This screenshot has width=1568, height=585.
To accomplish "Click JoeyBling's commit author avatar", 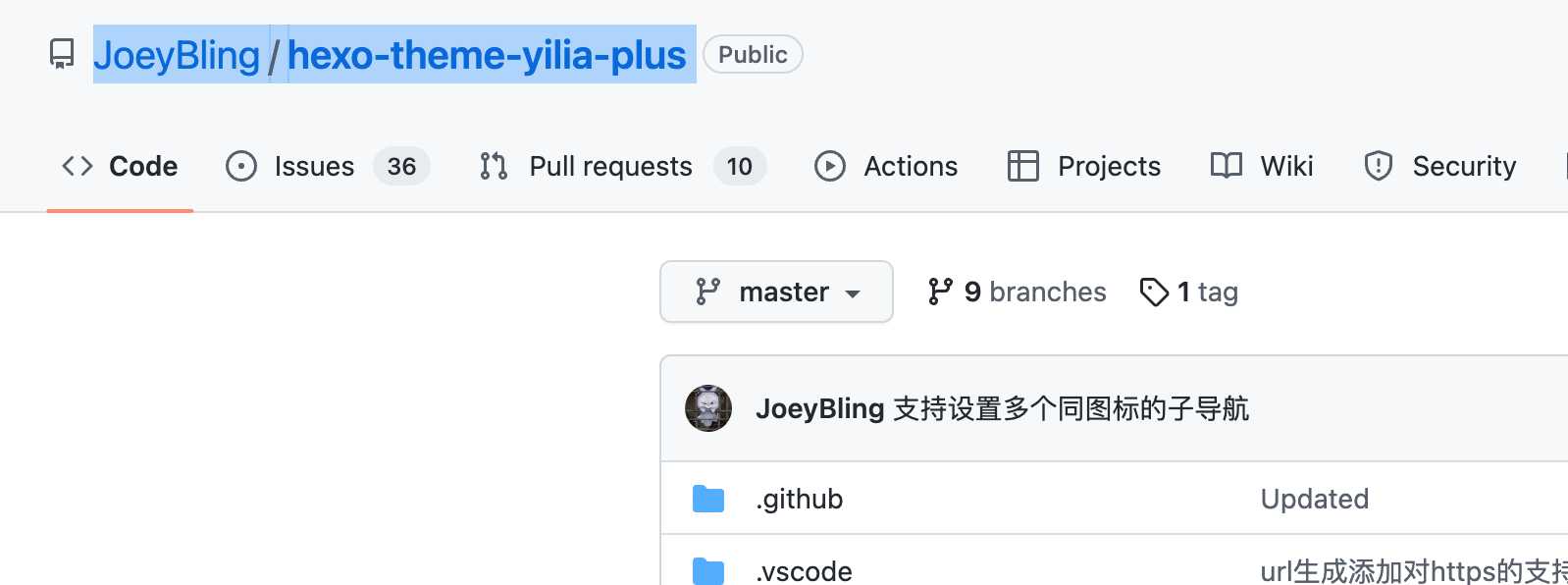I will pyautogui.click(x=708, y=408).
